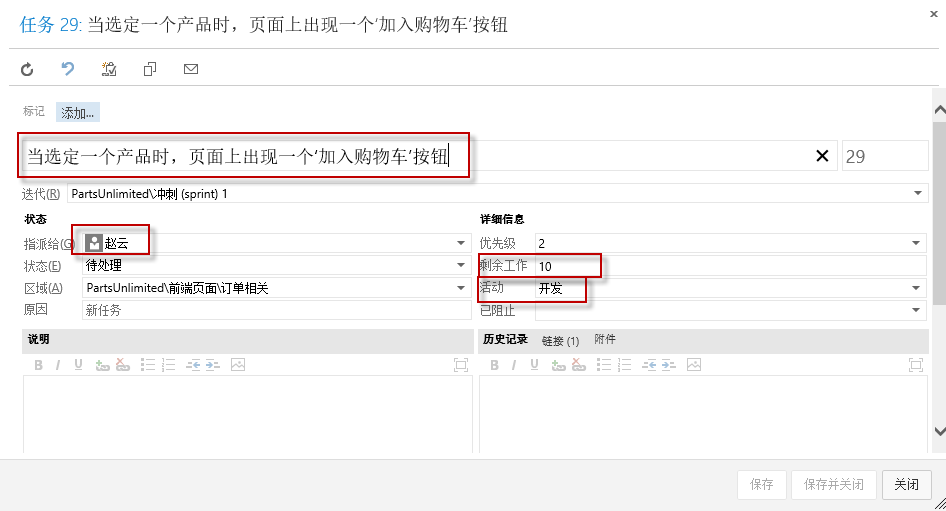Open the 已阻止 blocked dropdown
The height and width of the screenshot is (511, 946).
[916, 310]
